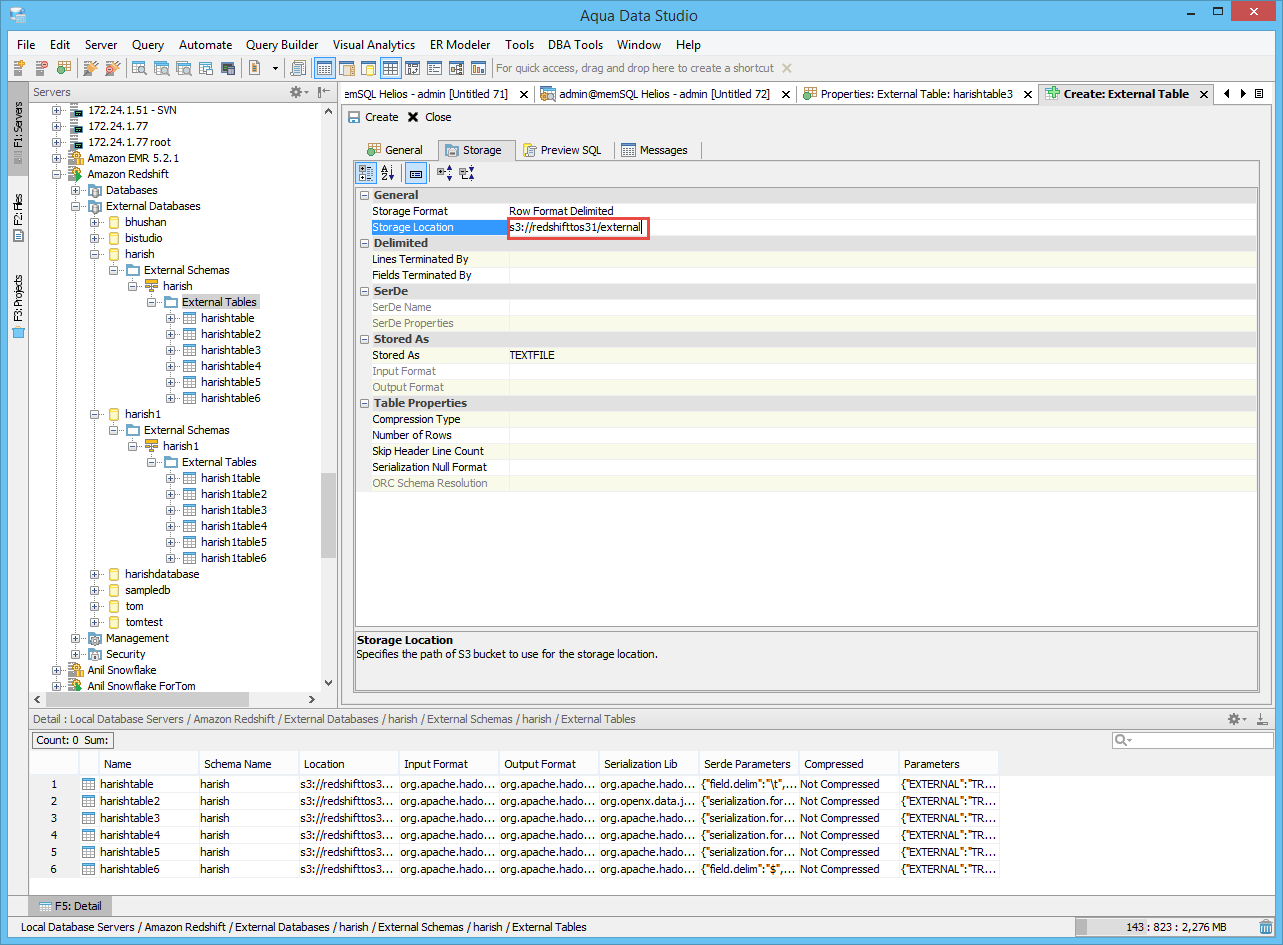Image resolution: width=1283 pixels, height=945 pixels.
Task: Open the Servers panel settings gear
Action: tap(298, 92)
